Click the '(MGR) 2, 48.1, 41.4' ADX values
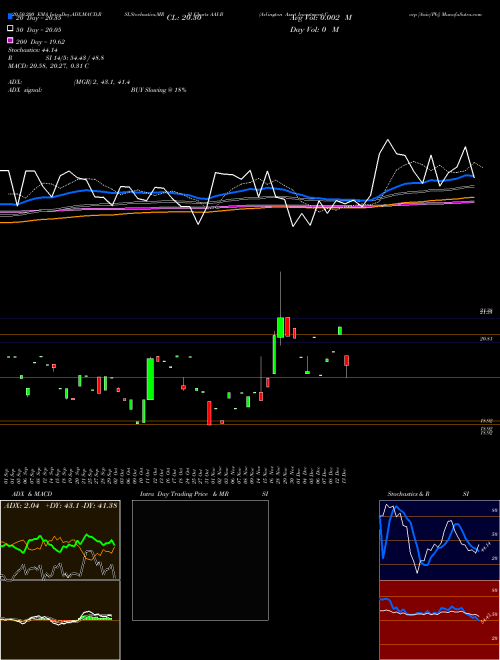The image size is (500, 660). click(x=102, y=82)
